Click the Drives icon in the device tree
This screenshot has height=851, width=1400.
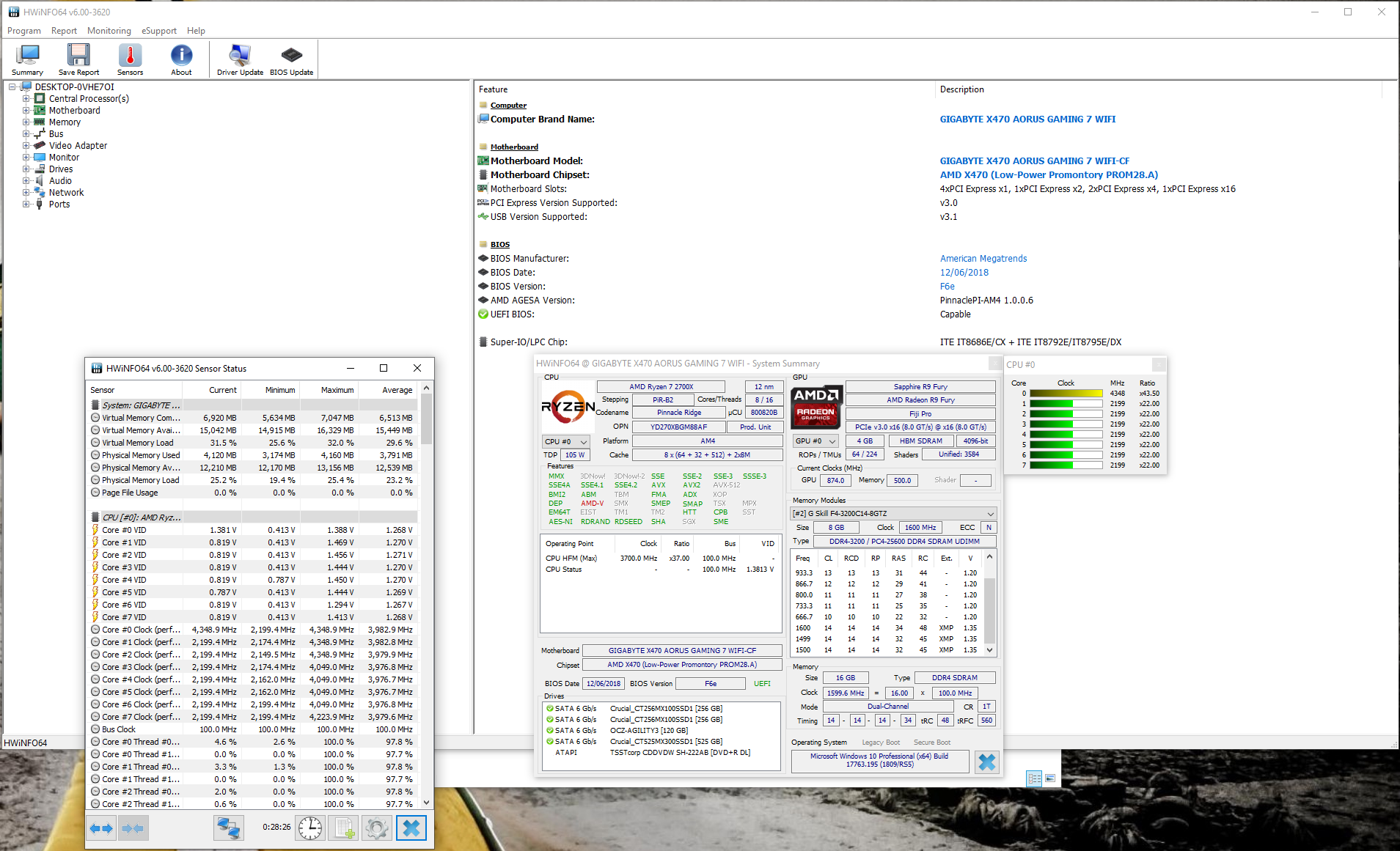point(40,169)
